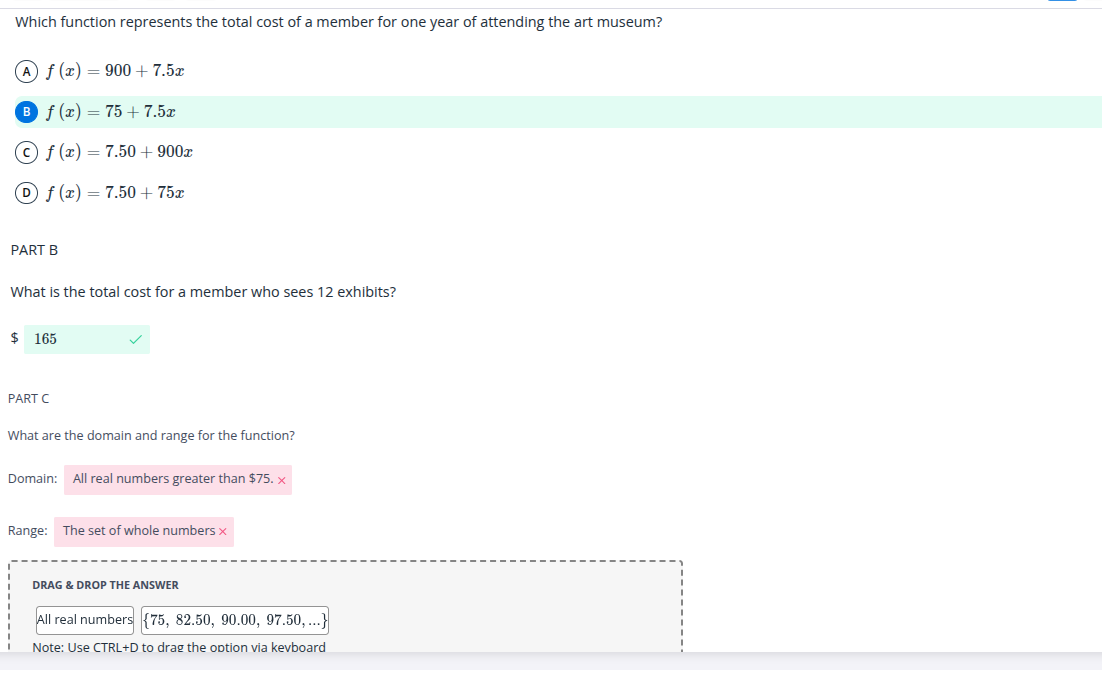This screenshot has width=1102, height=681.
Task: Click the Range drop zone answer box
Action: pyautogui.click(x=138, y=531)
